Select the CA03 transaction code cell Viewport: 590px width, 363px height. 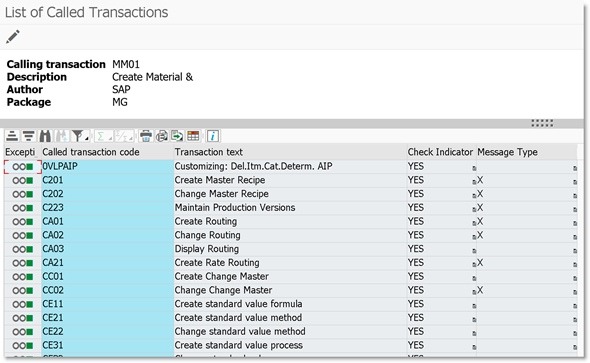point(107,249)
